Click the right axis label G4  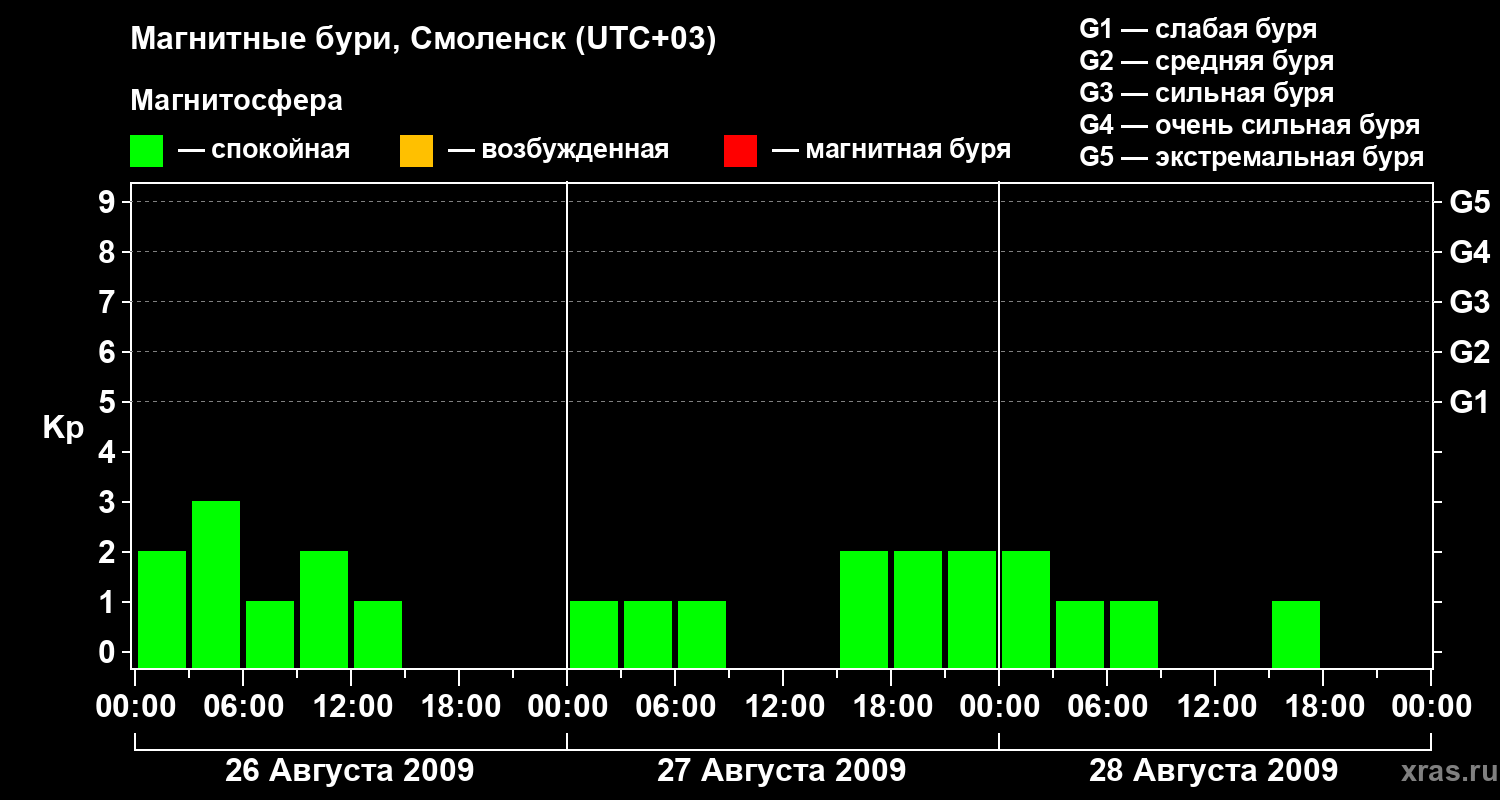(x=1469, y=252)
